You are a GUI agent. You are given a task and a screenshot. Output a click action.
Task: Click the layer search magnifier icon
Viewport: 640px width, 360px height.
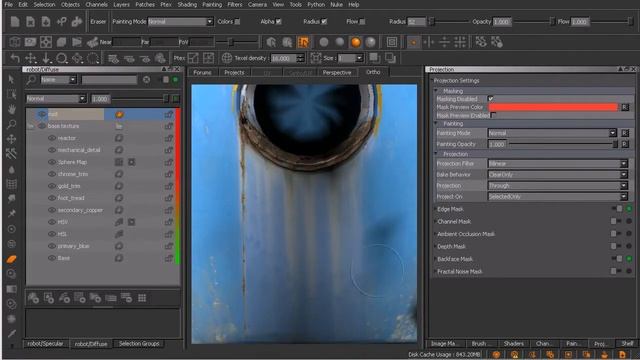(31, 80)
